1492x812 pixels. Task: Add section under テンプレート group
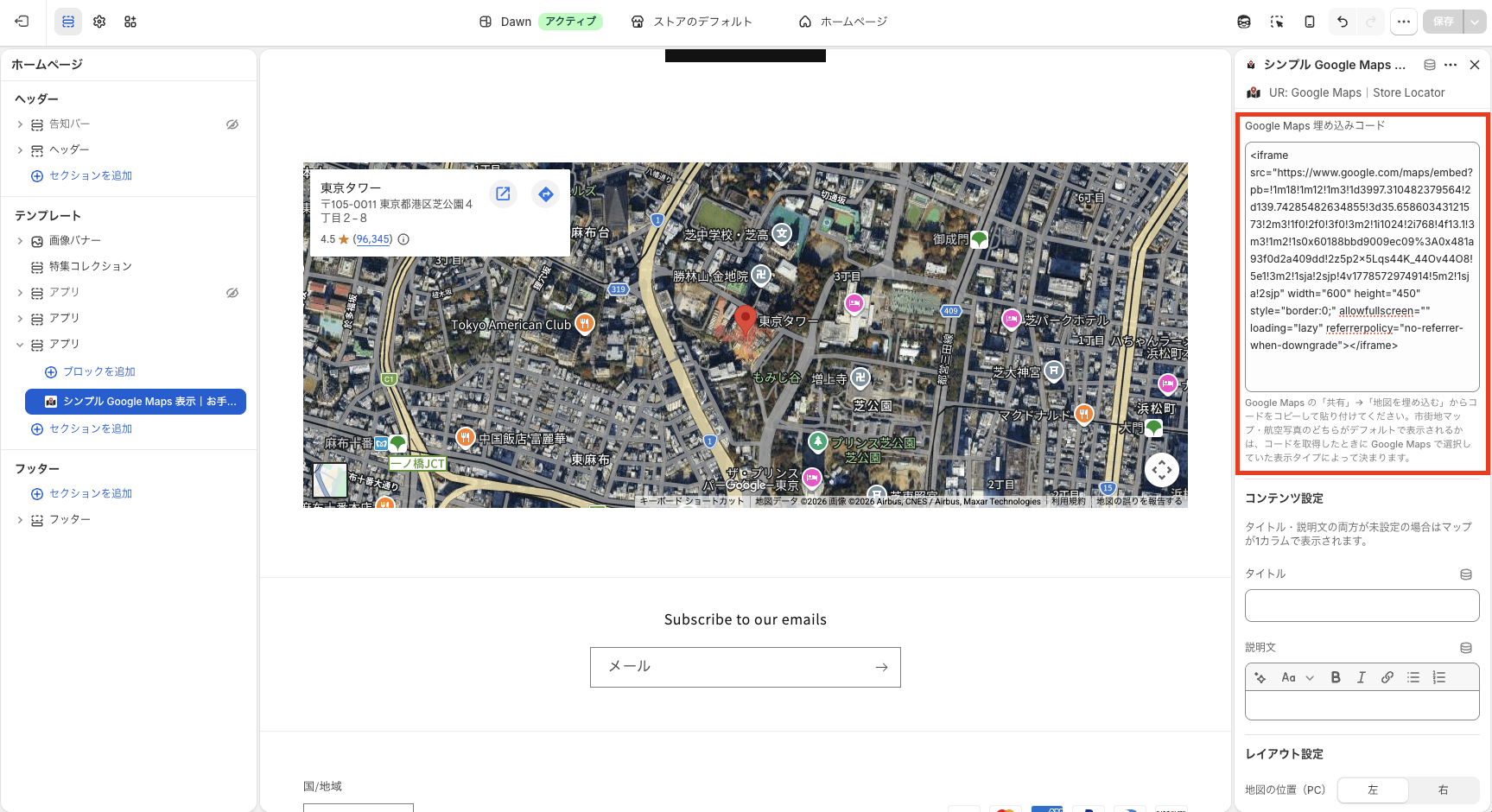tap(82, 429)
